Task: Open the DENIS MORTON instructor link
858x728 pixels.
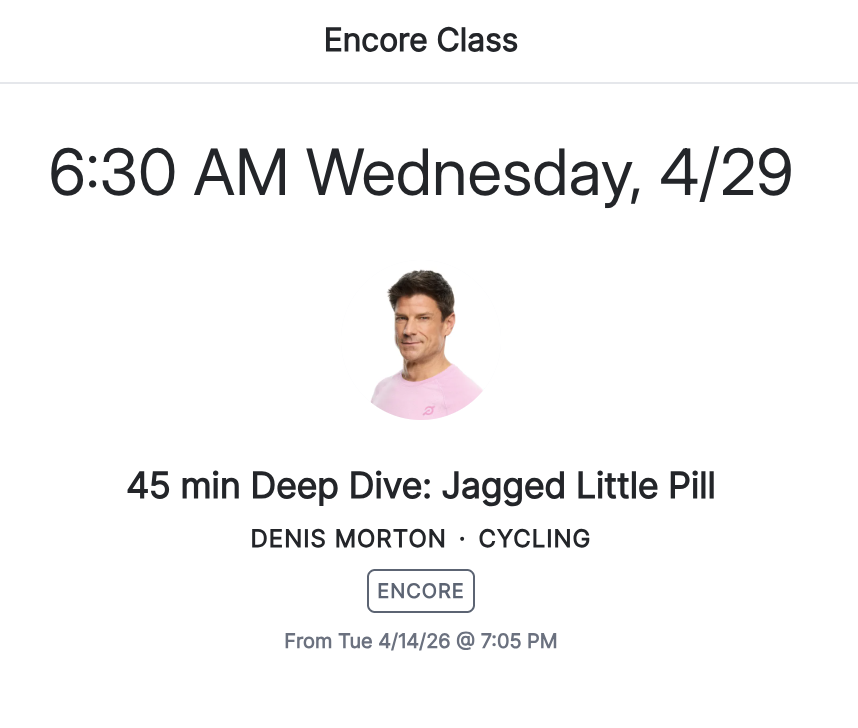Action: pyautogui.click(x=348, y=539)
